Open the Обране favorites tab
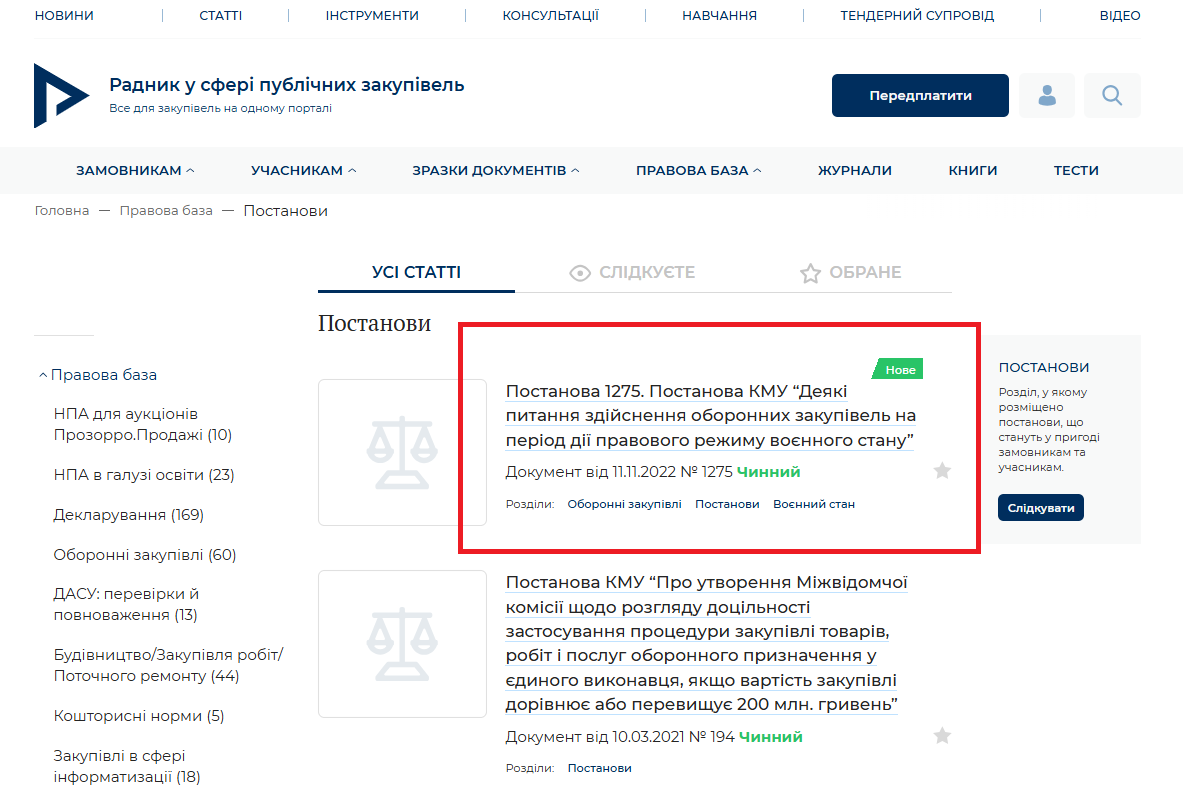The height and width of the screenshot is (800, 1183). click(x=850, y=273)
